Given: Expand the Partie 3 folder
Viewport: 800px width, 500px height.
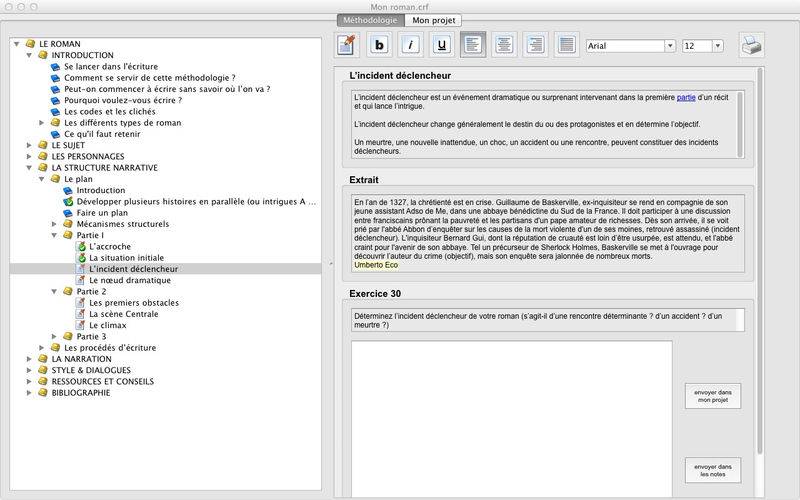Looking at the screenshot, I should (x=54, y=336).
